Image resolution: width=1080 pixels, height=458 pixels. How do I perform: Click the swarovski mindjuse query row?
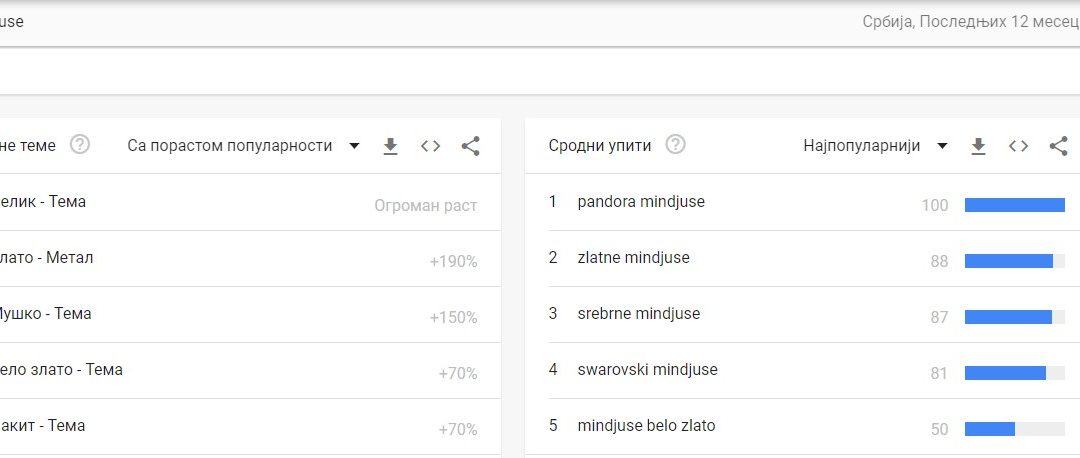(647, 370)
